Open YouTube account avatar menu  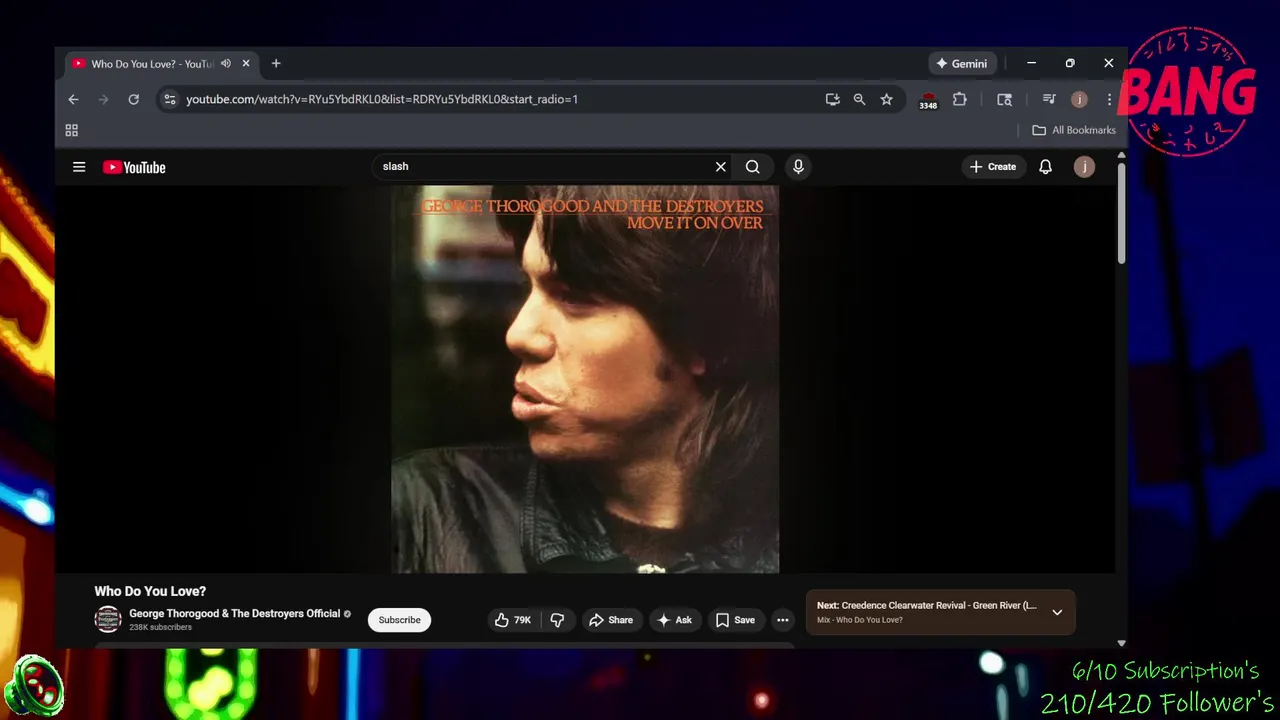[1084, 167]
